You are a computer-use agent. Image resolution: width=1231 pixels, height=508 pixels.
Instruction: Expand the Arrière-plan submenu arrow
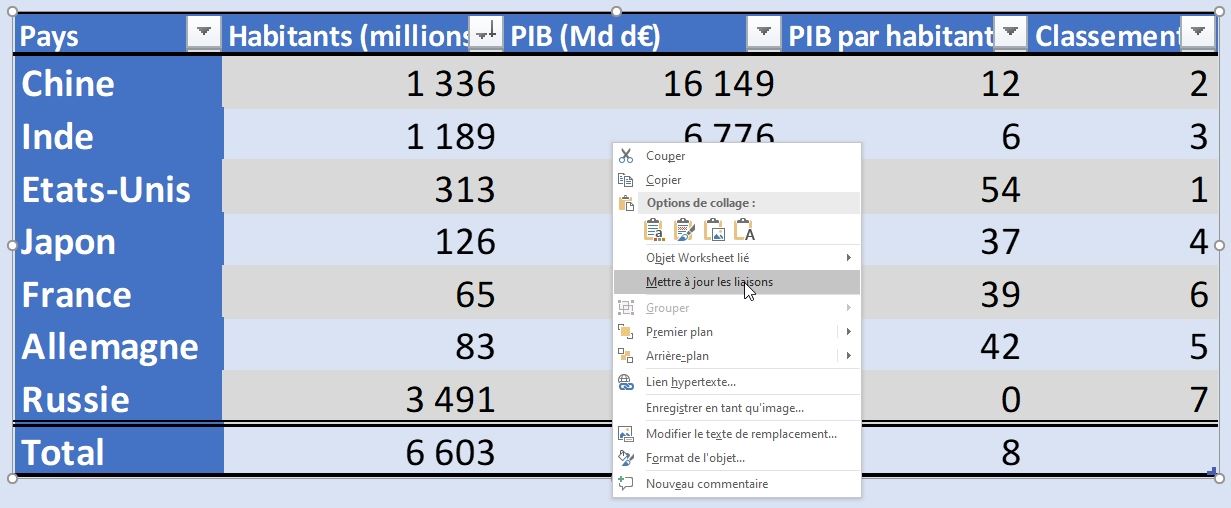pos(848,356)
